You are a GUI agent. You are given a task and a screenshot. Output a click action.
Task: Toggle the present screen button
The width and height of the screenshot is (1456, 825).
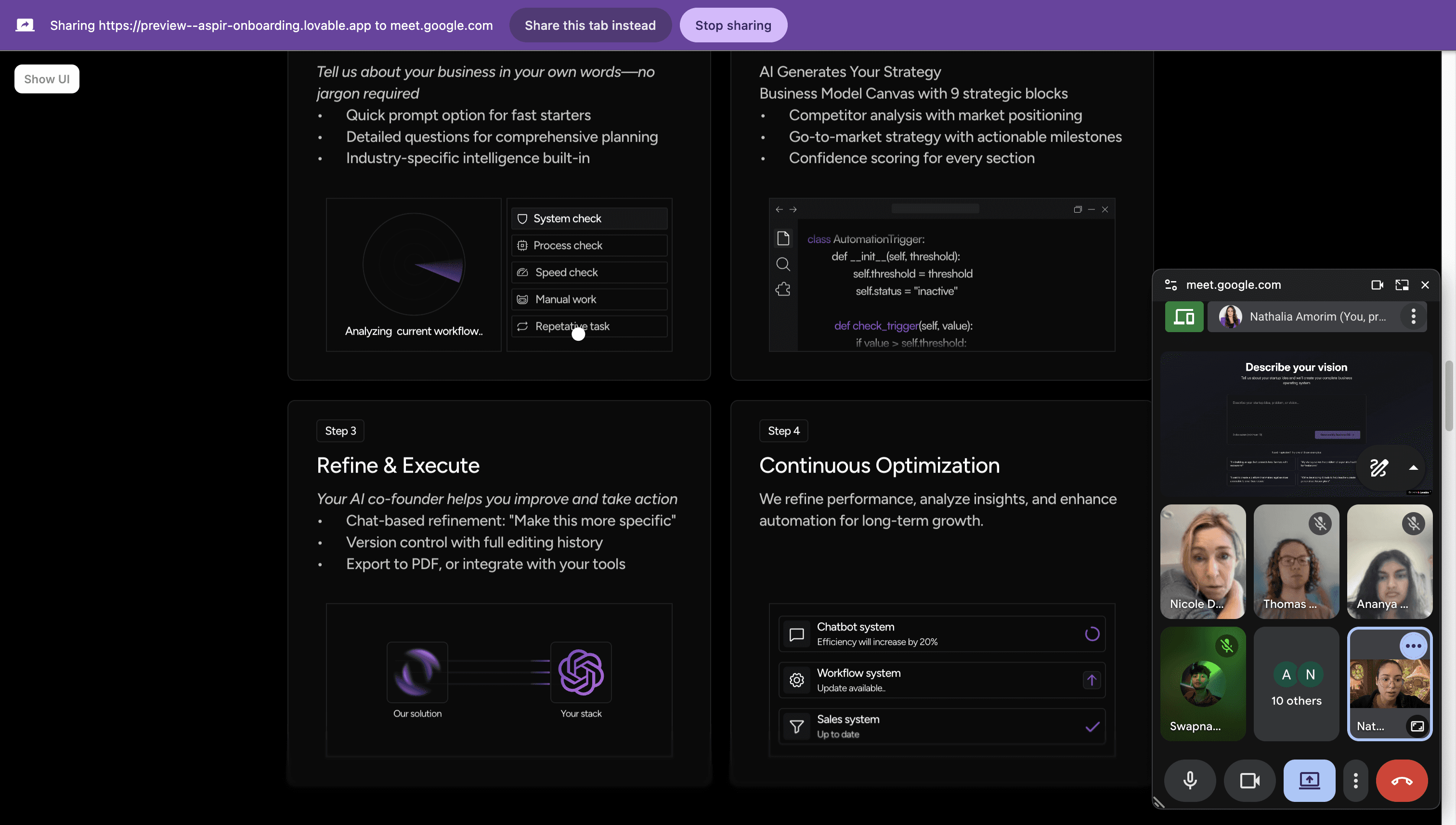click(1309, 780)
